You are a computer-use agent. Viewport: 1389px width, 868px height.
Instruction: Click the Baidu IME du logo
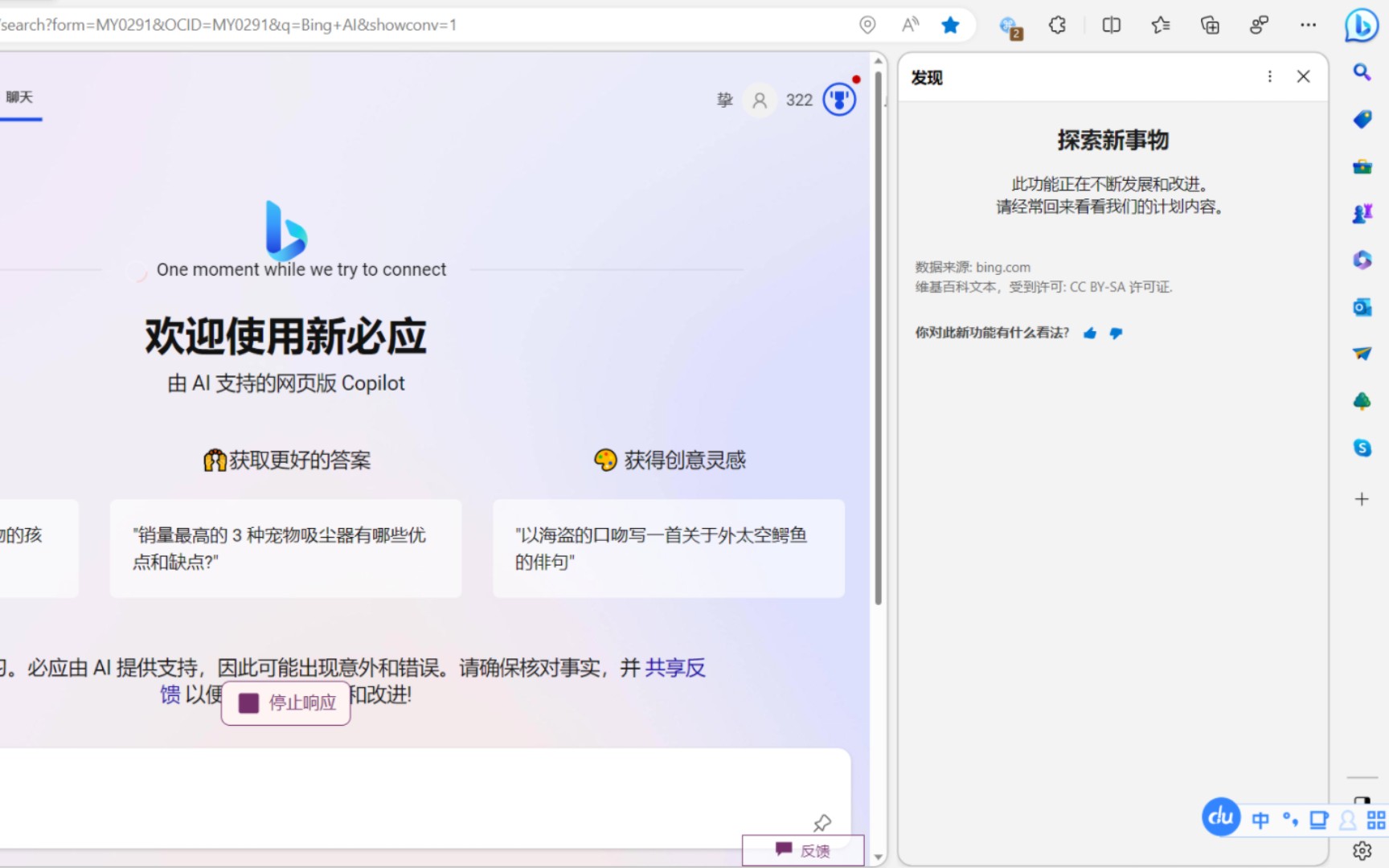tap(1221, 817)
